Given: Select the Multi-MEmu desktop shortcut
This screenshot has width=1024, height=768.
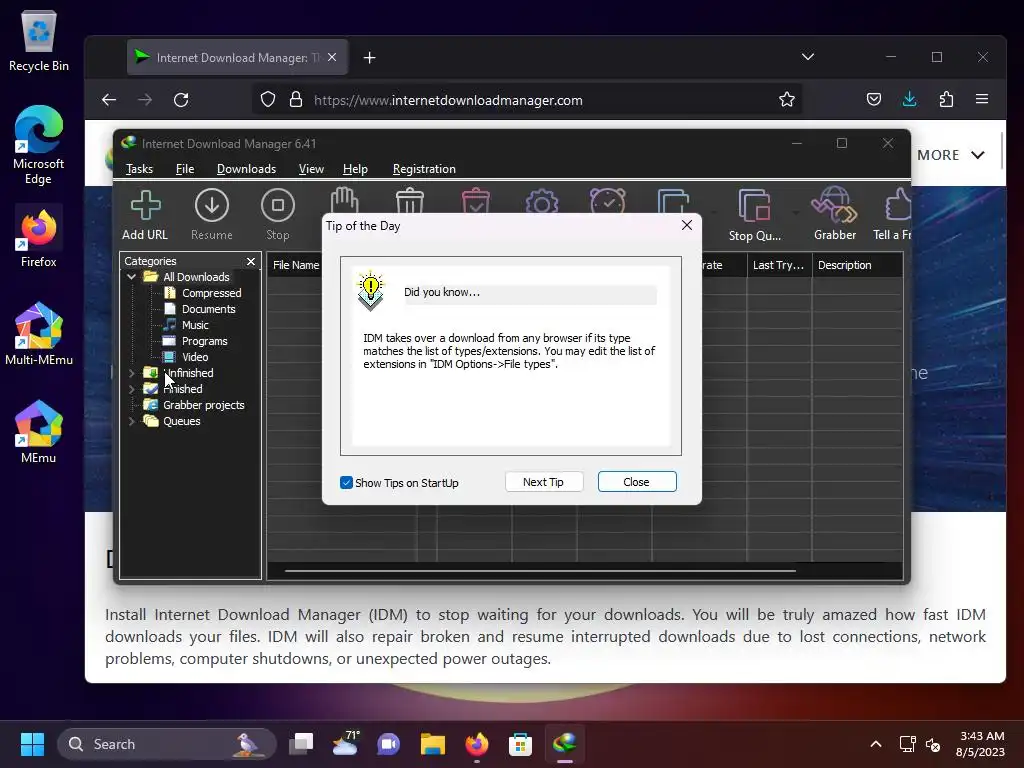Looking at the screenshot, I should coord(39,334).
